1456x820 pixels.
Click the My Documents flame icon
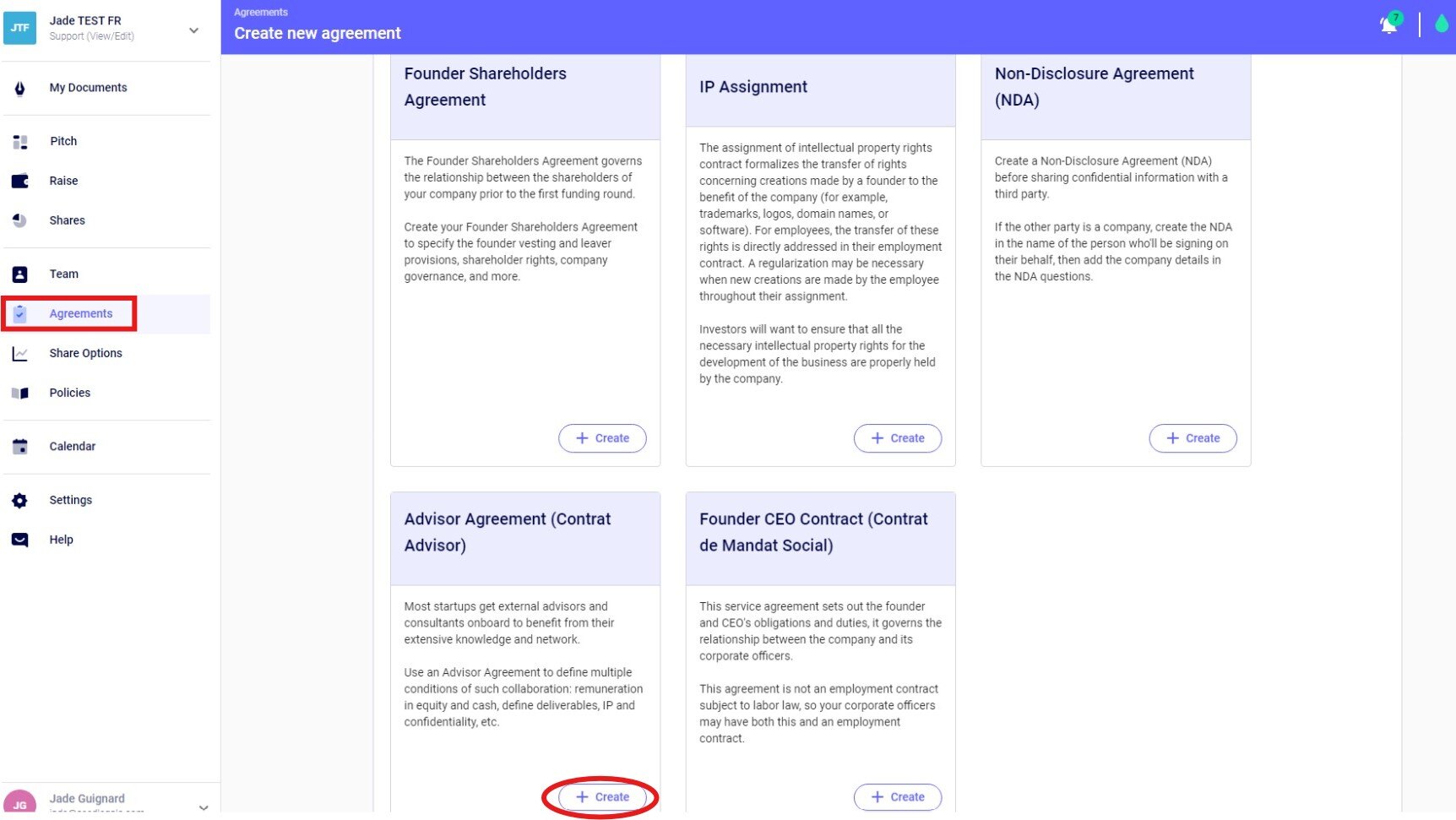click(x=20, y=88)
